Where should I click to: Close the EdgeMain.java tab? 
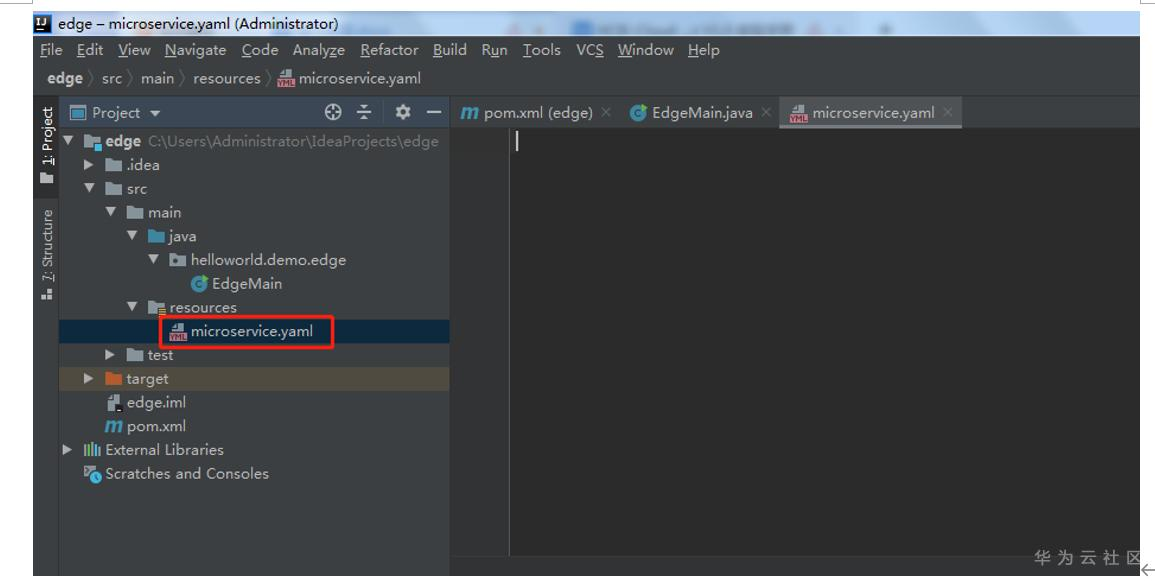pos(766,112)
